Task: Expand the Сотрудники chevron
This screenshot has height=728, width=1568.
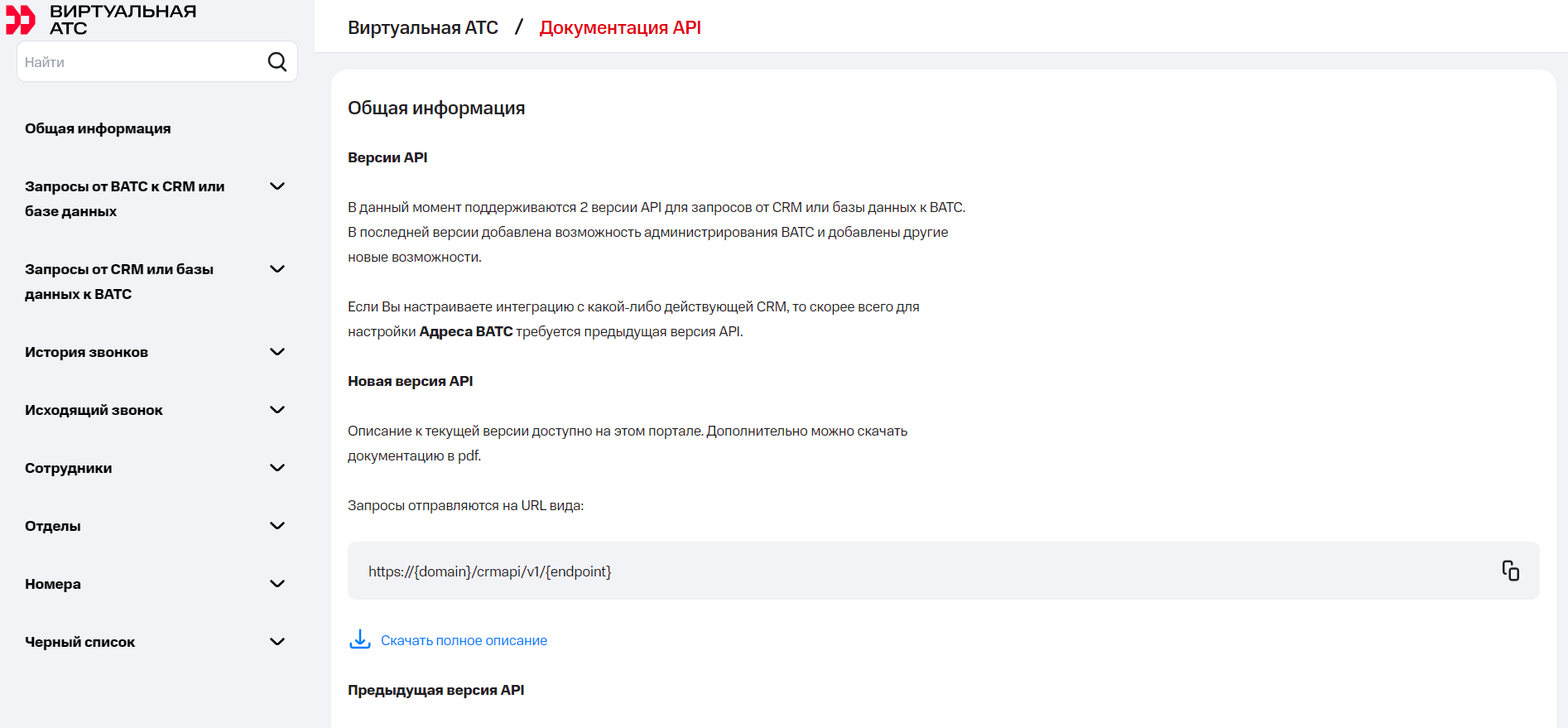Action: 277,468
